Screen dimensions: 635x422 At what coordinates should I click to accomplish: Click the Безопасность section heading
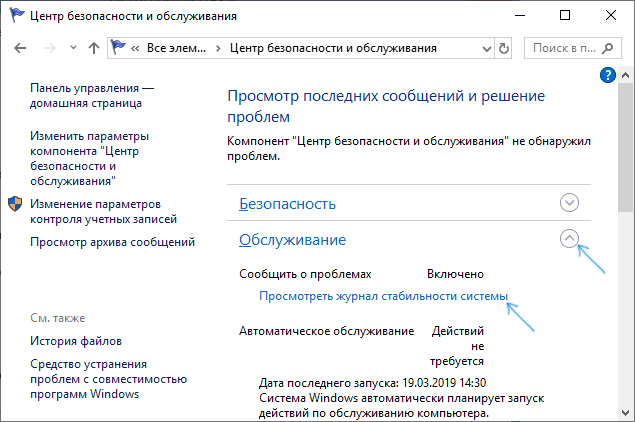[287, 204]
